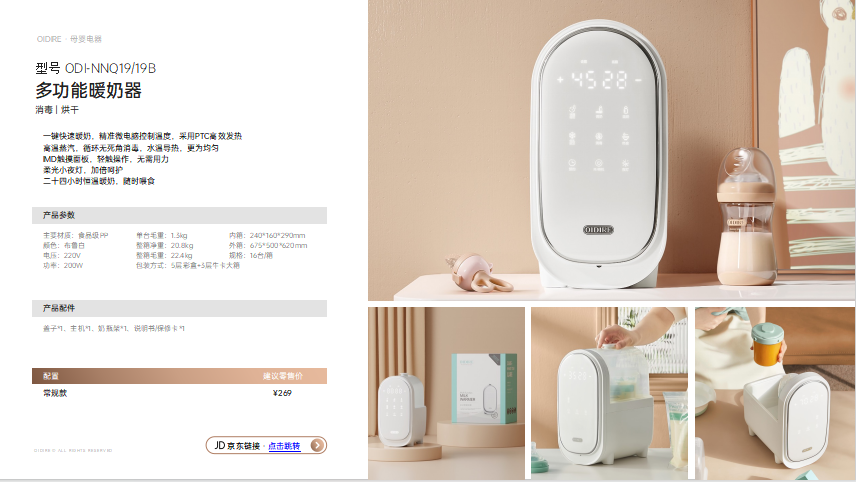Viewport: 856px width, 482px height.
Task: Click the 配置 gradient price header bar
Action: tap(179, 376)
